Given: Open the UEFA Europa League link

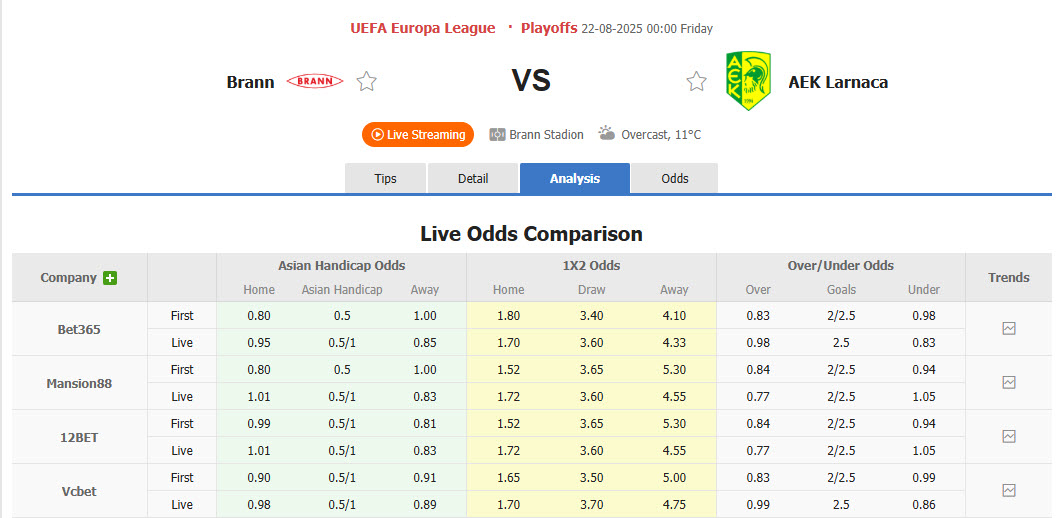Looking at the screenshot, I should (x=422, y=28).
